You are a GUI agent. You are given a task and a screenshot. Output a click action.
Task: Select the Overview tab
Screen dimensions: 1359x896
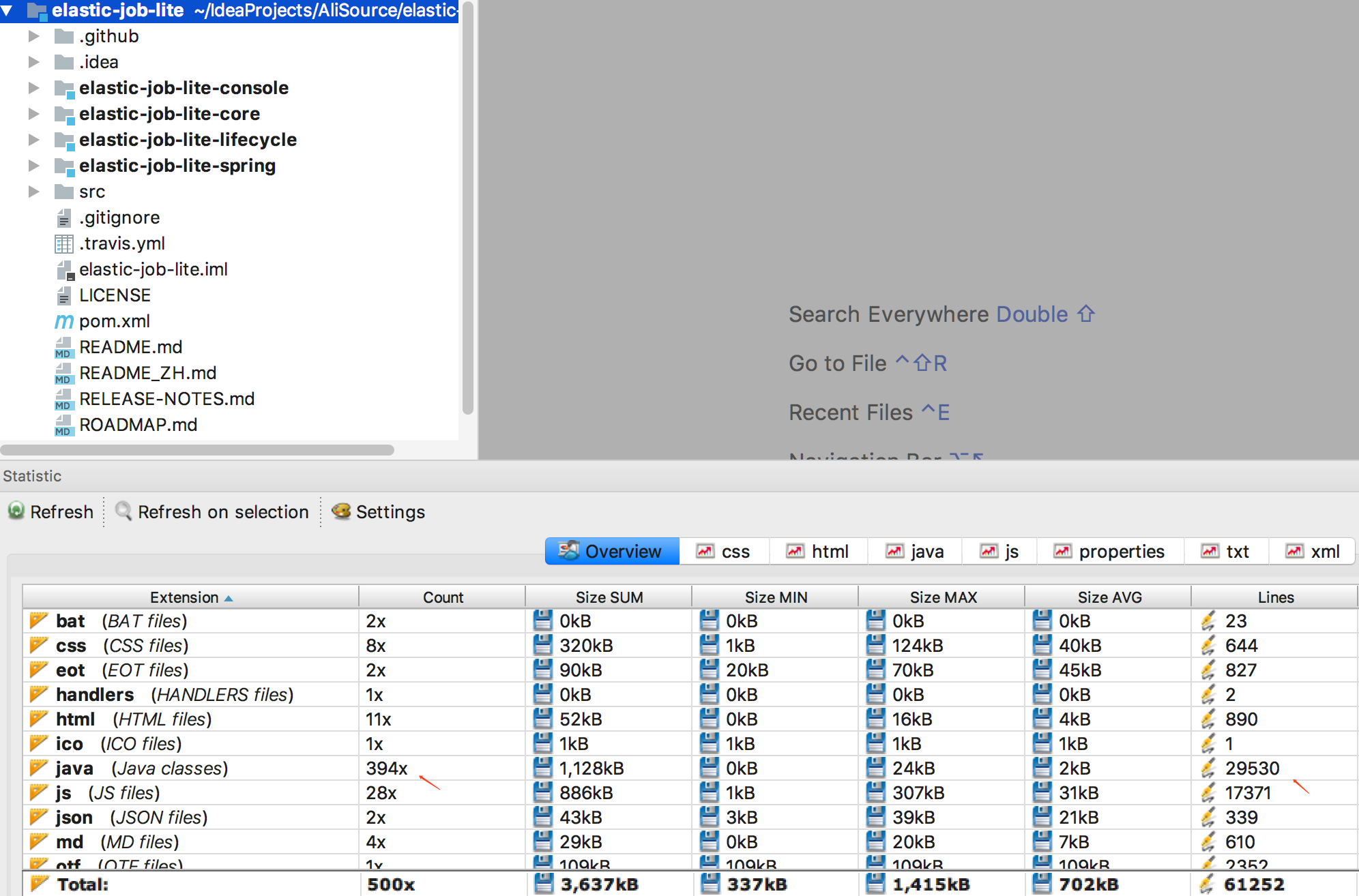pos(611,551)
